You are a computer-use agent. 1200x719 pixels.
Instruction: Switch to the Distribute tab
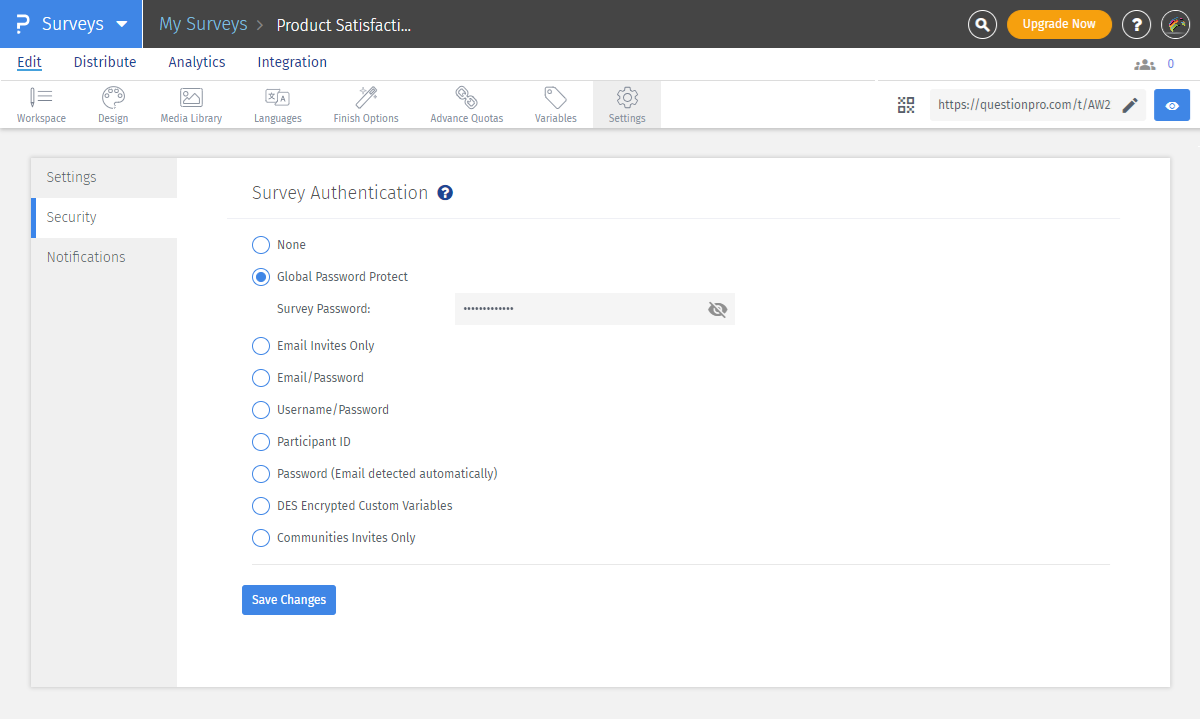(104, 62)
